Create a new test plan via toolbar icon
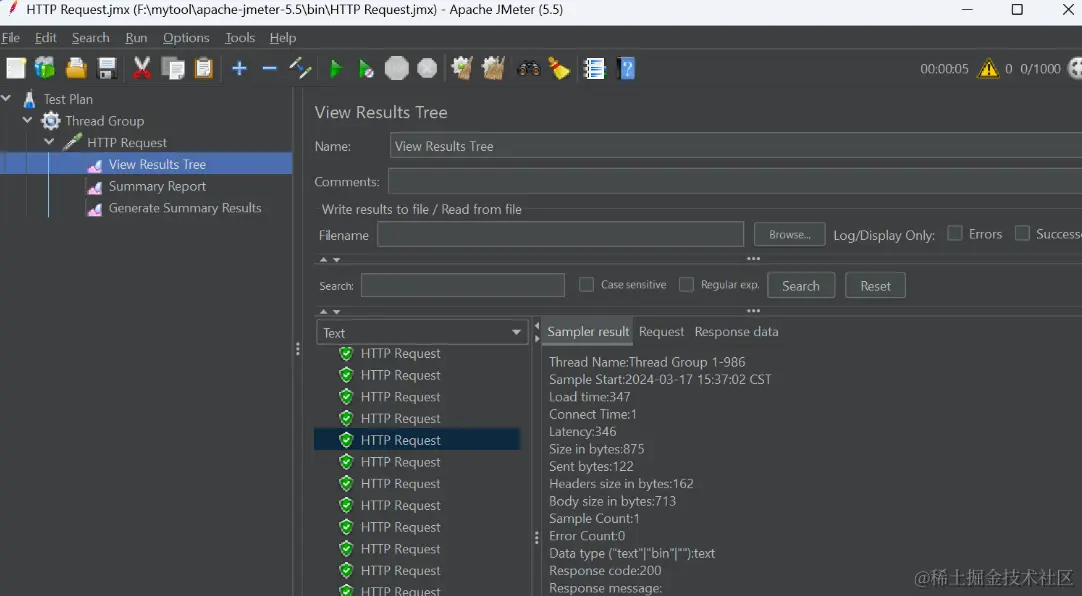Image resolution: width=1082 pixels, height=596 pixels. [x=15, y=68]
